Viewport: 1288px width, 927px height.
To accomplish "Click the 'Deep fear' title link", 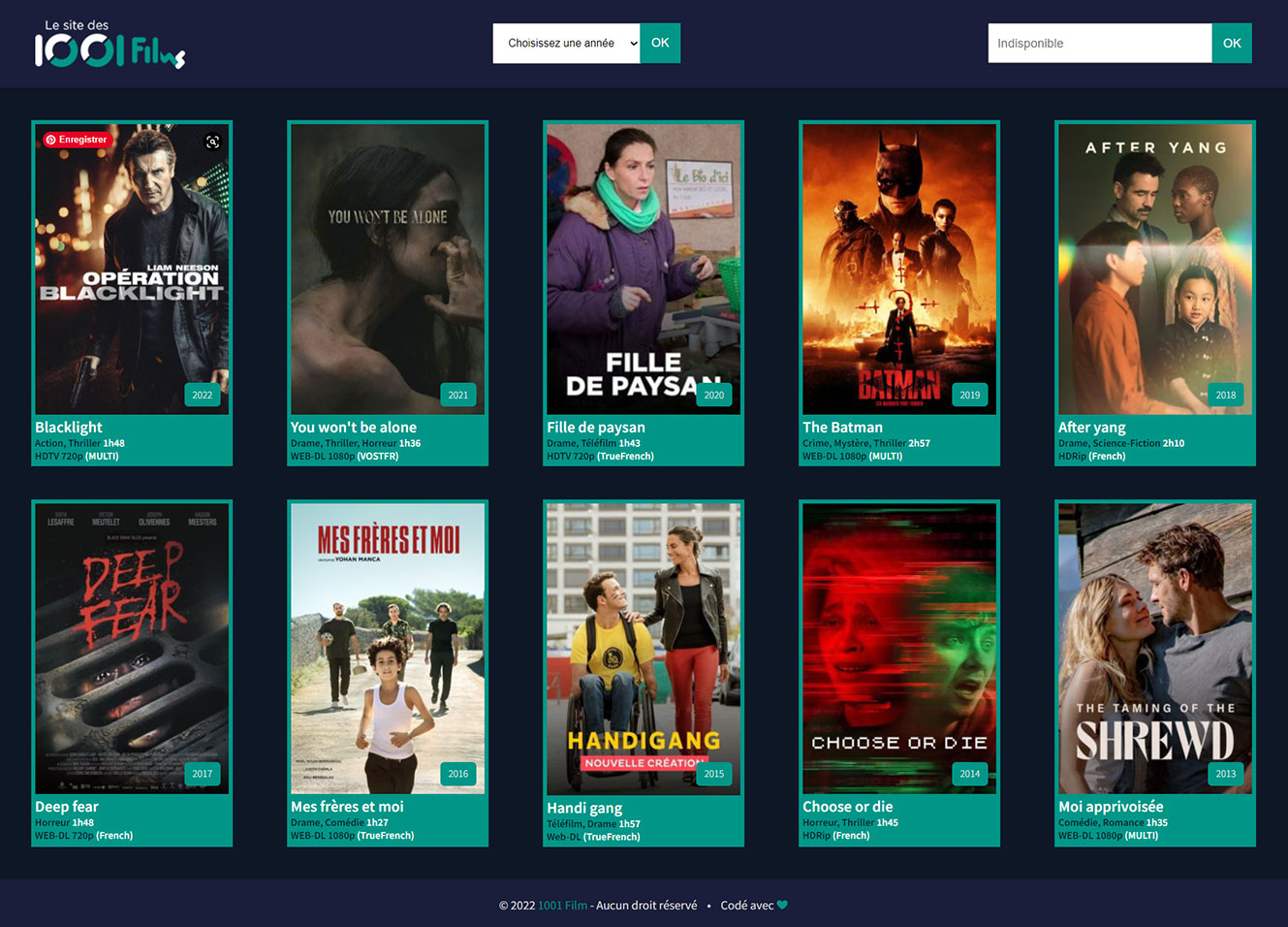I will click(67, 807).
